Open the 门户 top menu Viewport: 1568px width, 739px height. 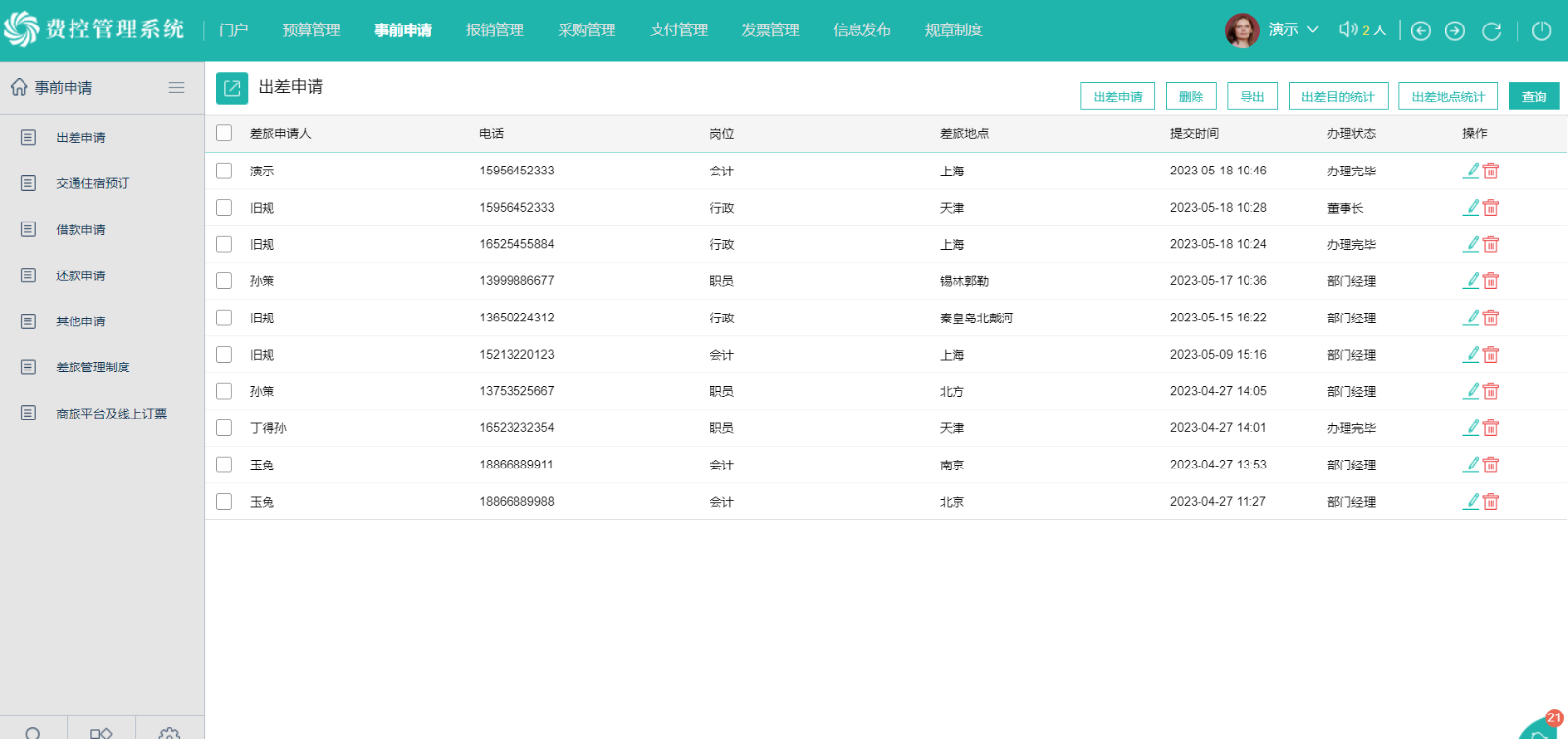pyautogui.click(x=234, y=30)
